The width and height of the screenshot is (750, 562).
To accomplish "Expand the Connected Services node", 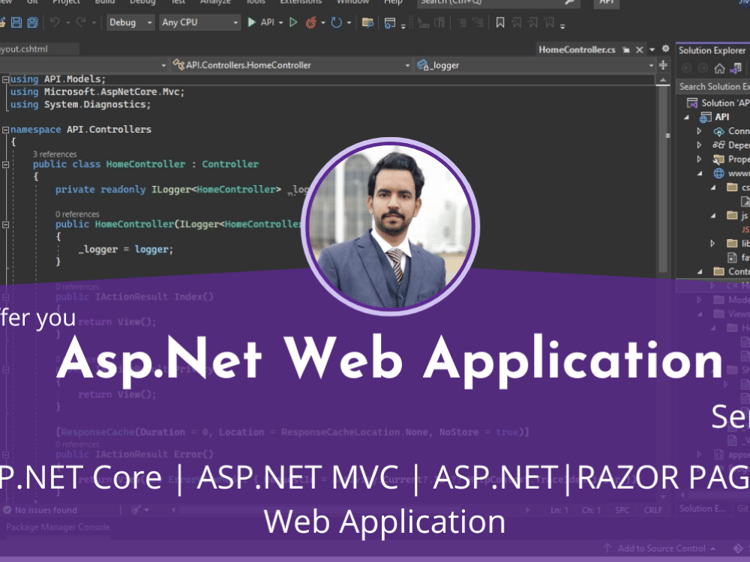I will point(699,131).
